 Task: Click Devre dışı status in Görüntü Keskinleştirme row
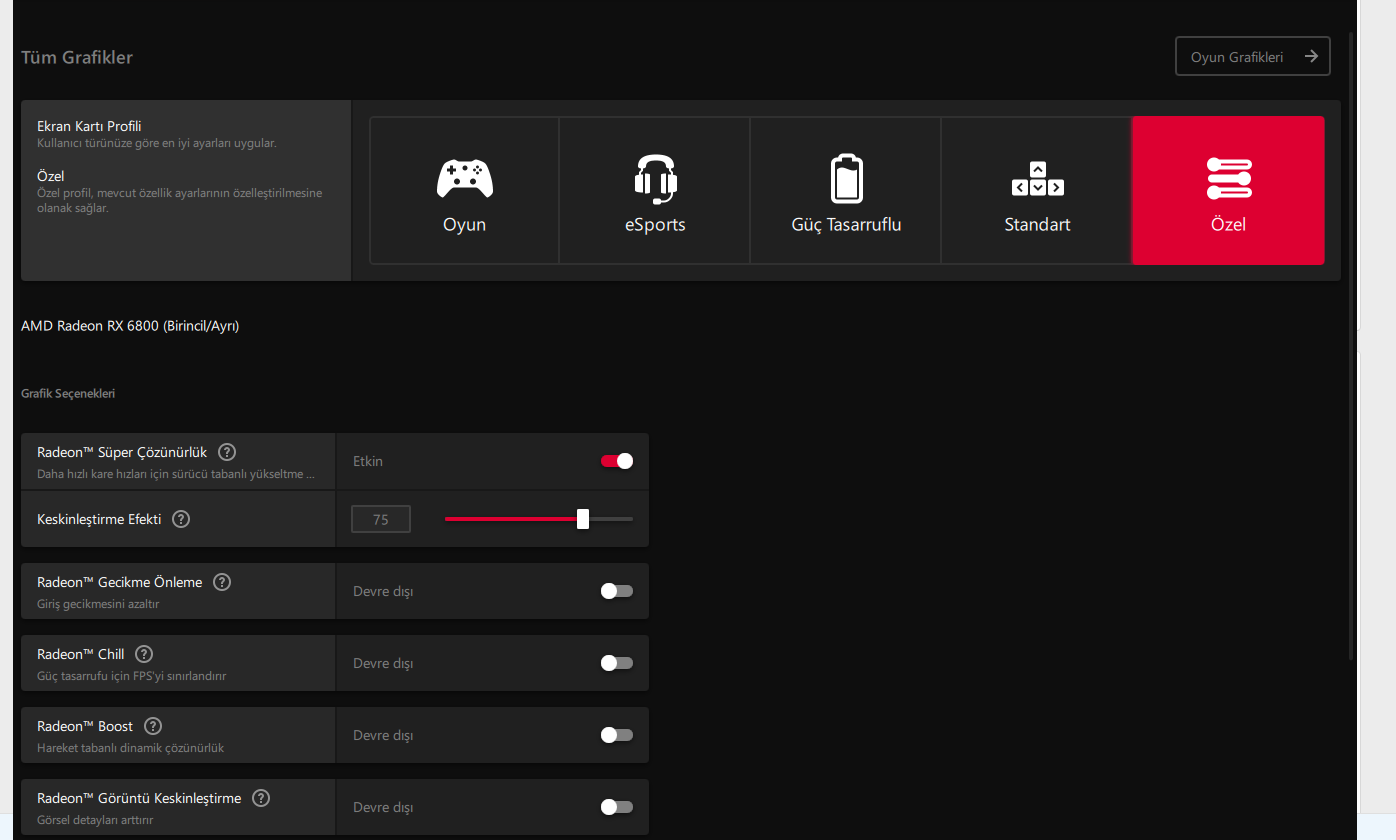coord(383,807)
